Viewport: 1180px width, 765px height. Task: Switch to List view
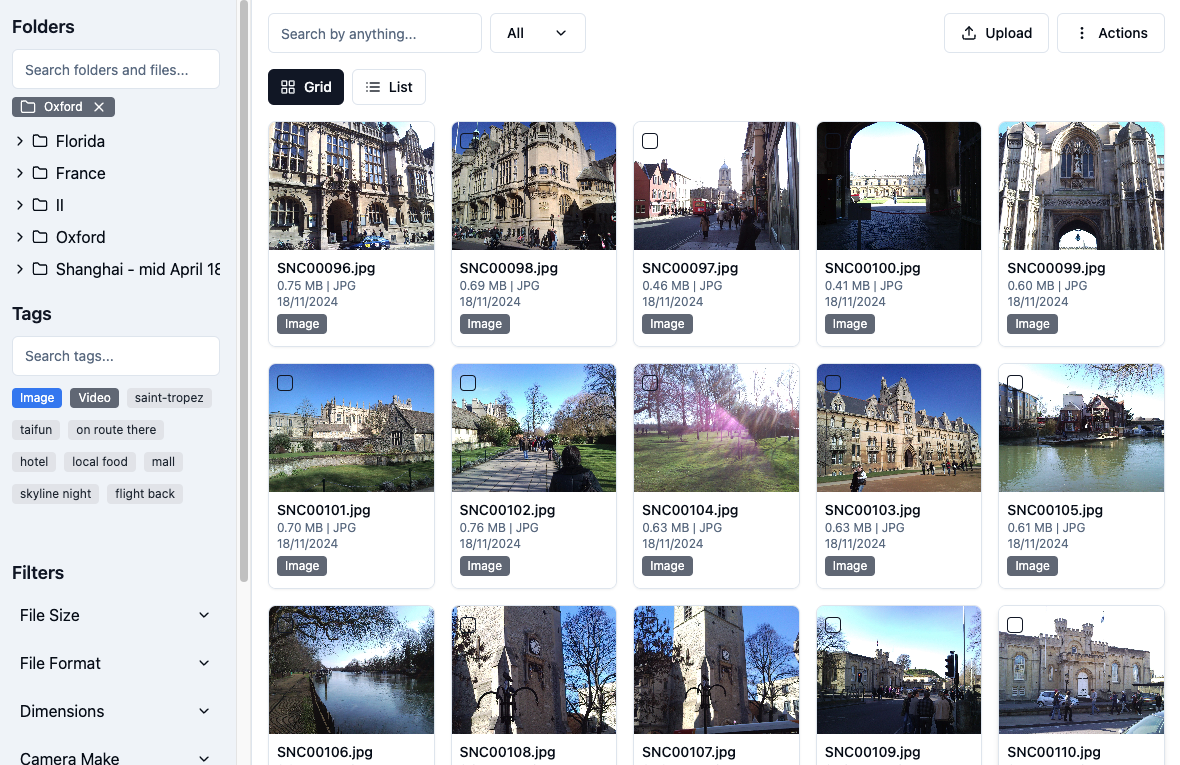pyautogui.click(x=389, y=87)
